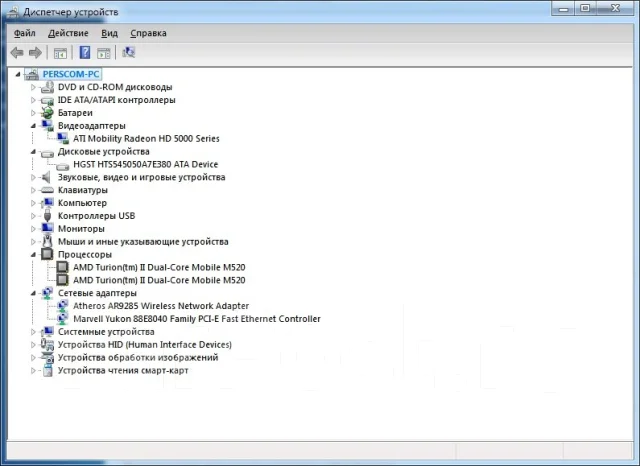Image resolution: width=640 pixels, height=466 pixels.
Task: Select Мыши и иные указывающие устройства
Action: (x=143, y=242)
